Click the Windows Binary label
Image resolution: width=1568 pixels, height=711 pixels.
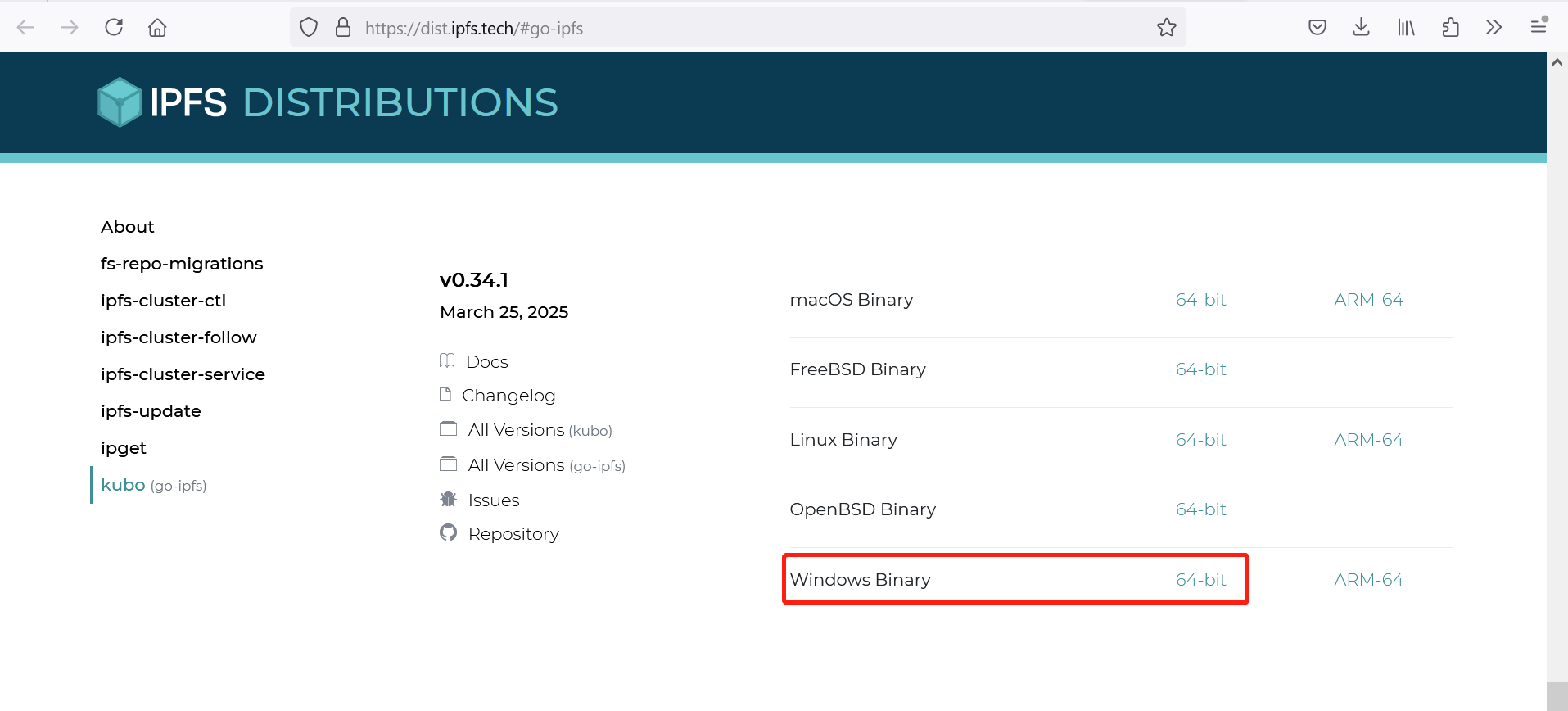tap(860, 580)
